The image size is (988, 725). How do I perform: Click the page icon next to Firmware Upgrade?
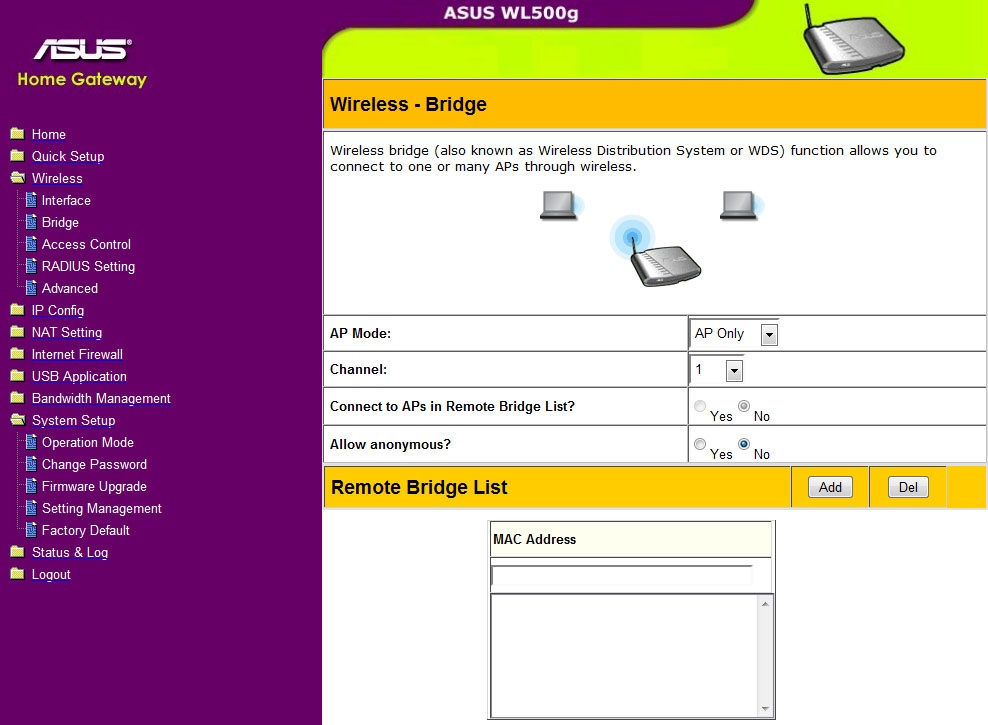point(31,486)
